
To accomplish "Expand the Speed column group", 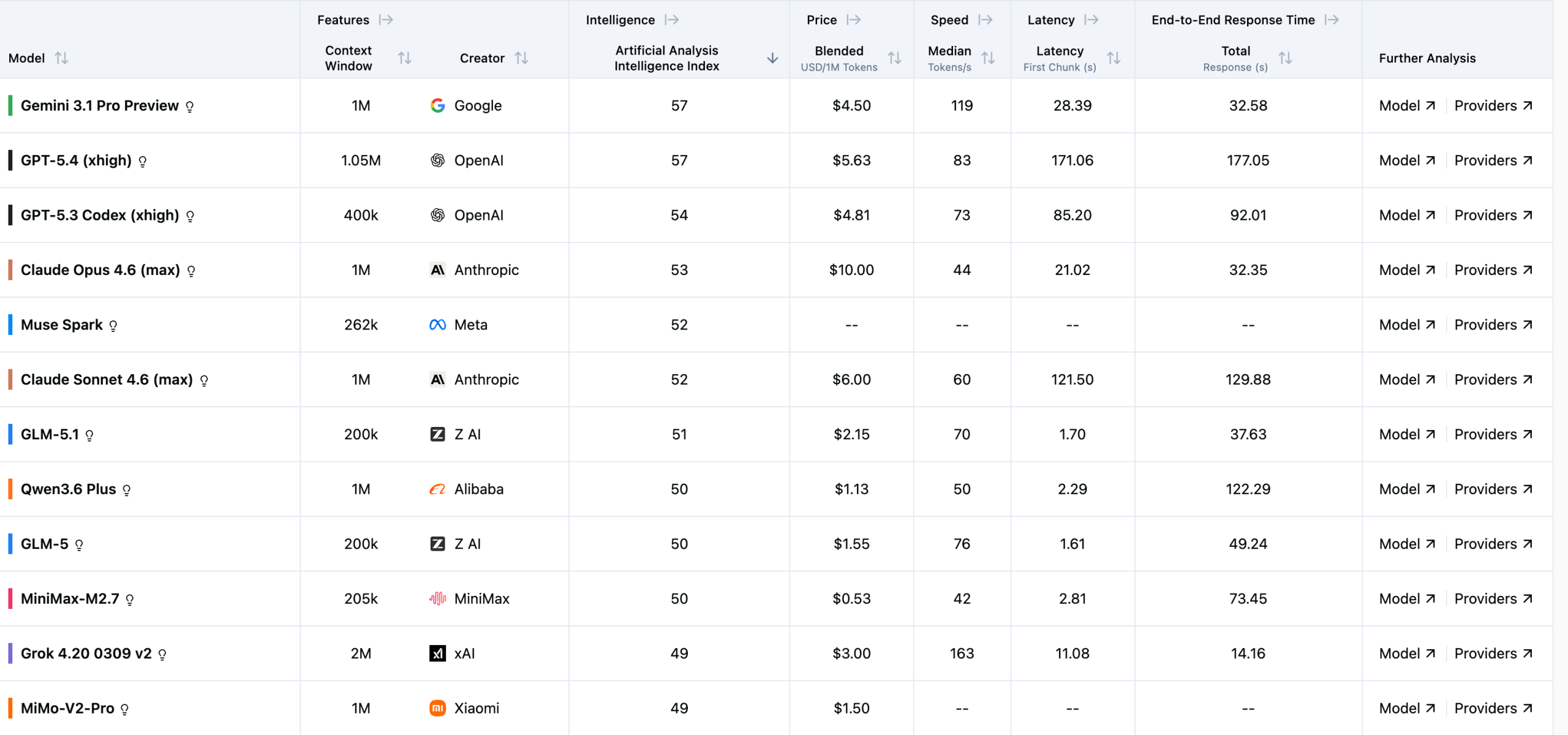I will pyautogui.click(x=986, y=20).
